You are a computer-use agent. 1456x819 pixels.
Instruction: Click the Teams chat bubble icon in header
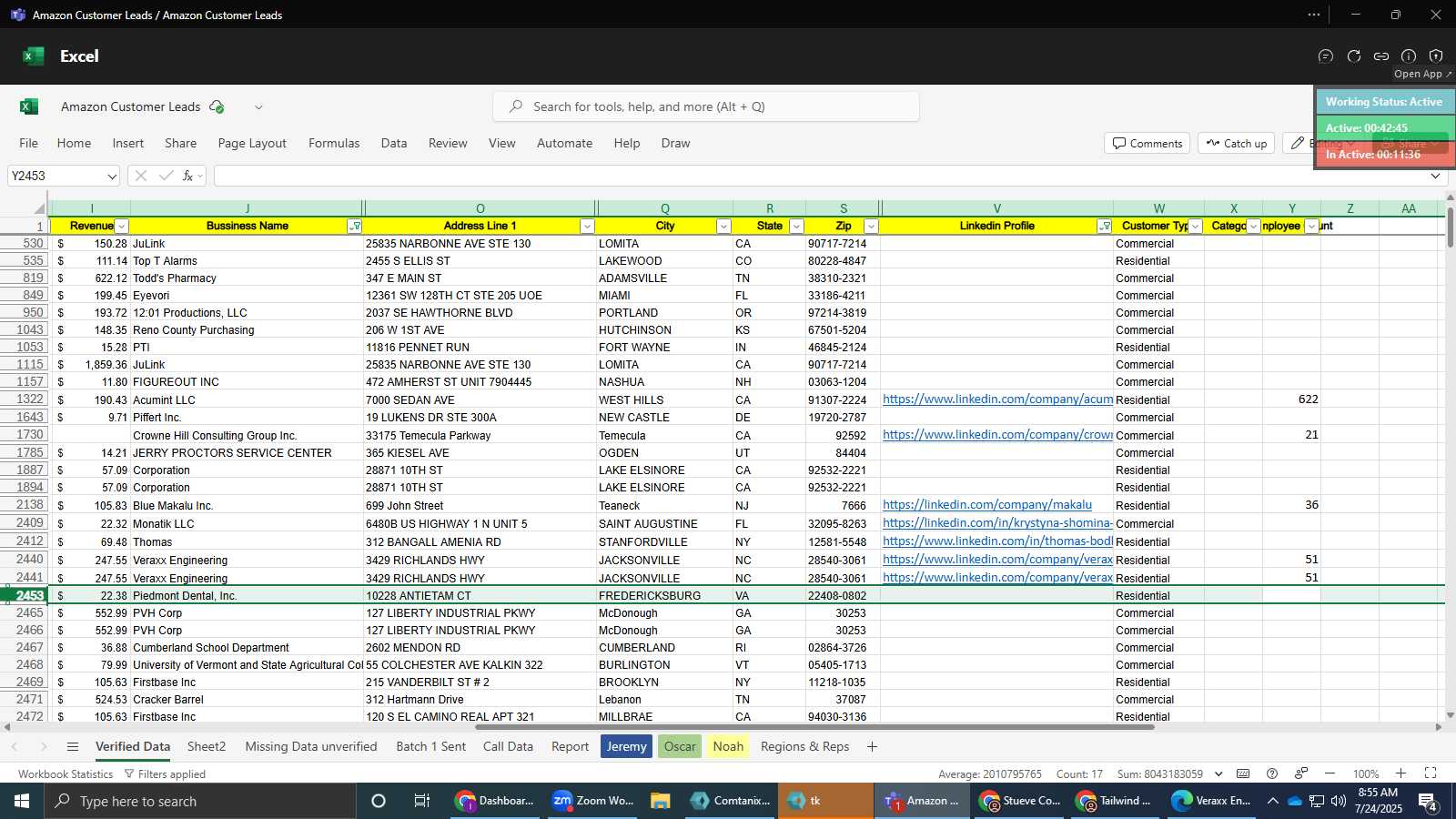tap(1326, 56)
